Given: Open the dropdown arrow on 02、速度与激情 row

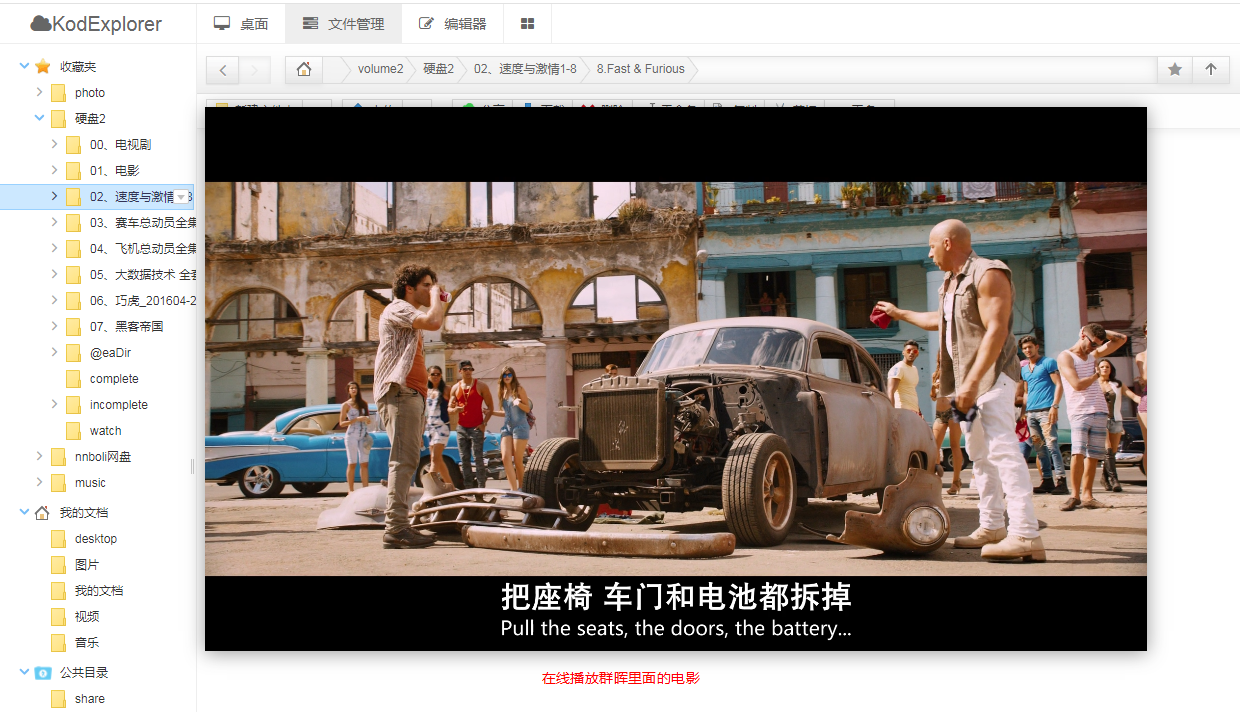Looking at the screenshot, I should (181, 197).
